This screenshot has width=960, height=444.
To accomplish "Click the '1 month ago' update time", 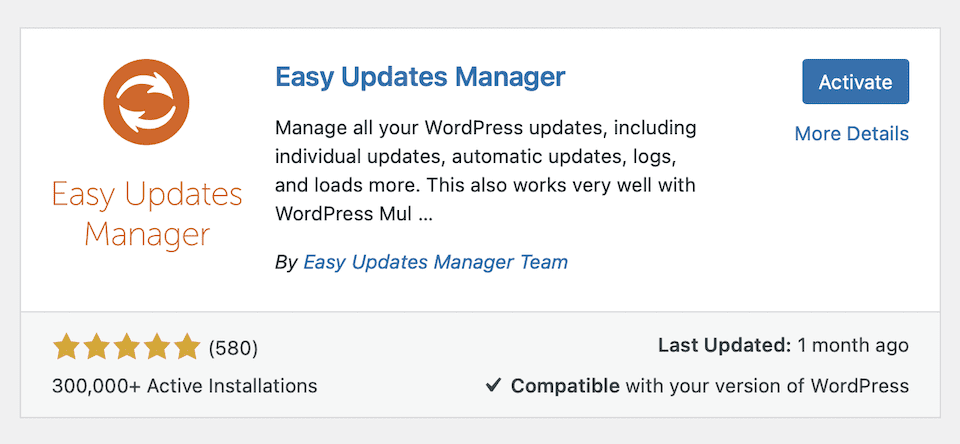I will [x=853, y=345].
